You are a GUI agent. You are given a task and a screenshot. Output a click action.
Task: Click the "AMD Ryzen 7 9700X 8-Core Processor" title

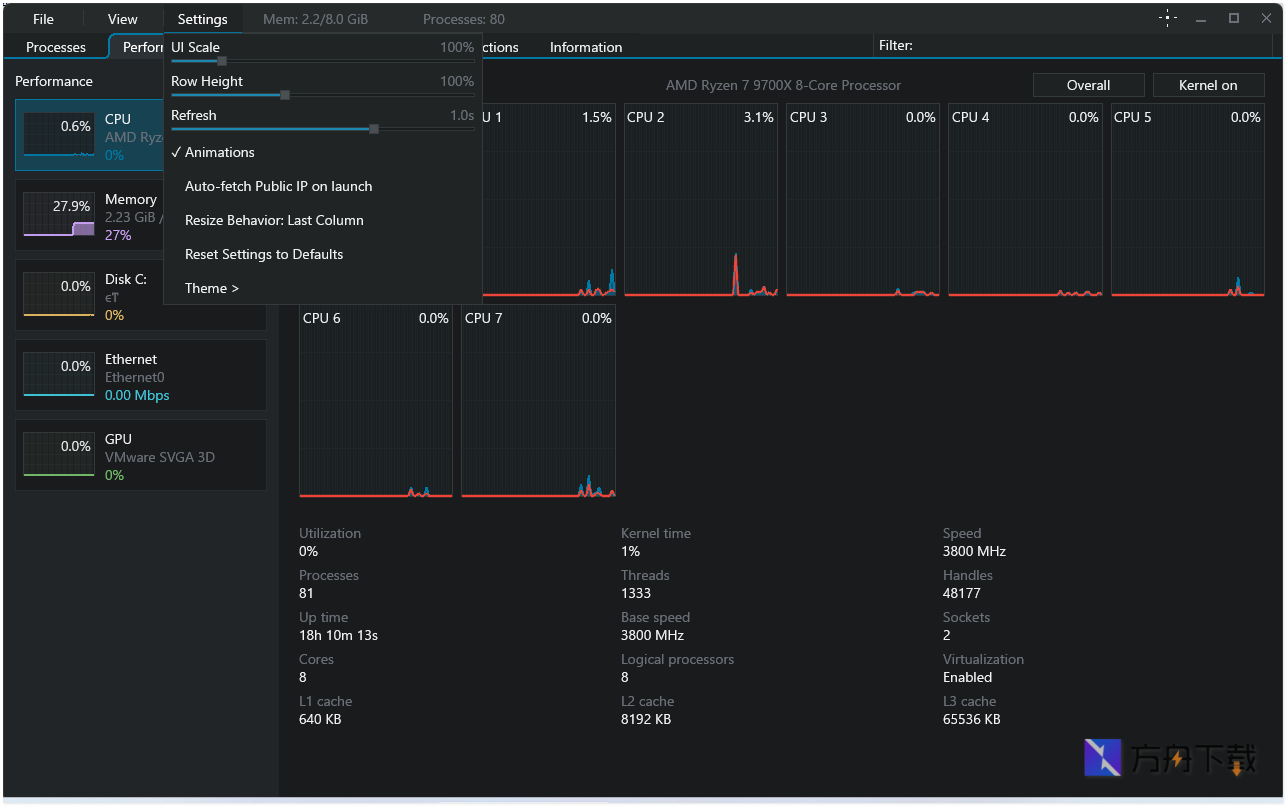[783, 85]
